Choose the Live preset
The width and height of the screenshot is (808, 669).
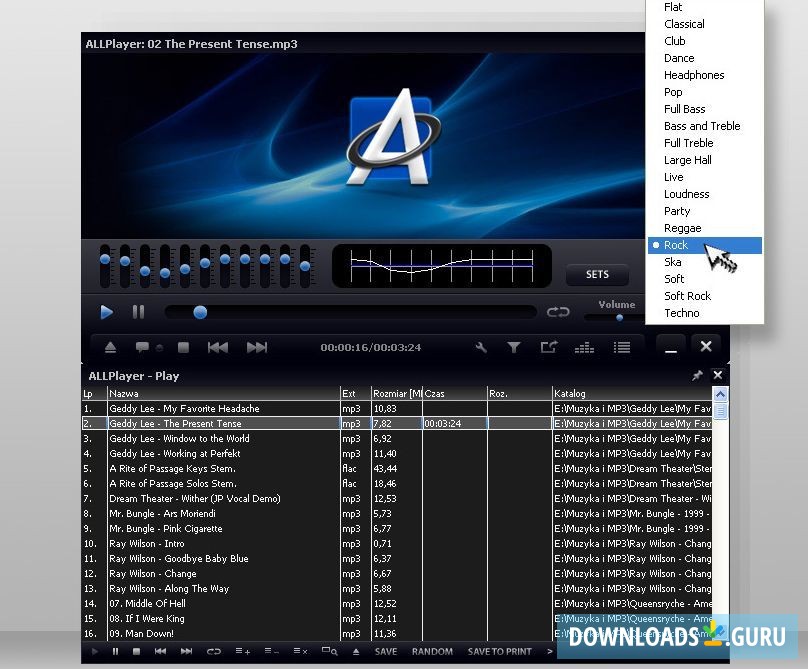pyautogui.click(x=704, y=177)
